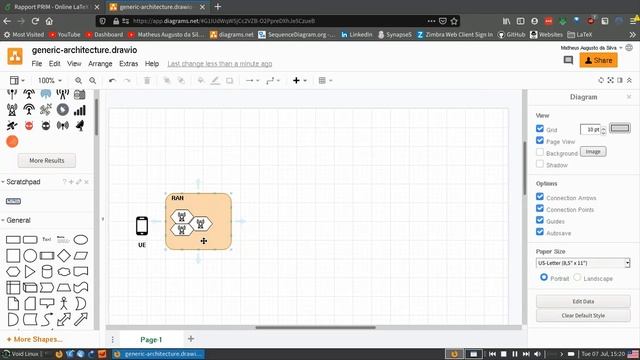The width and height of the screenshot is (640, 360).
Task: Add to Scratchpad with plus icon
Action: (x=71, y=182)
